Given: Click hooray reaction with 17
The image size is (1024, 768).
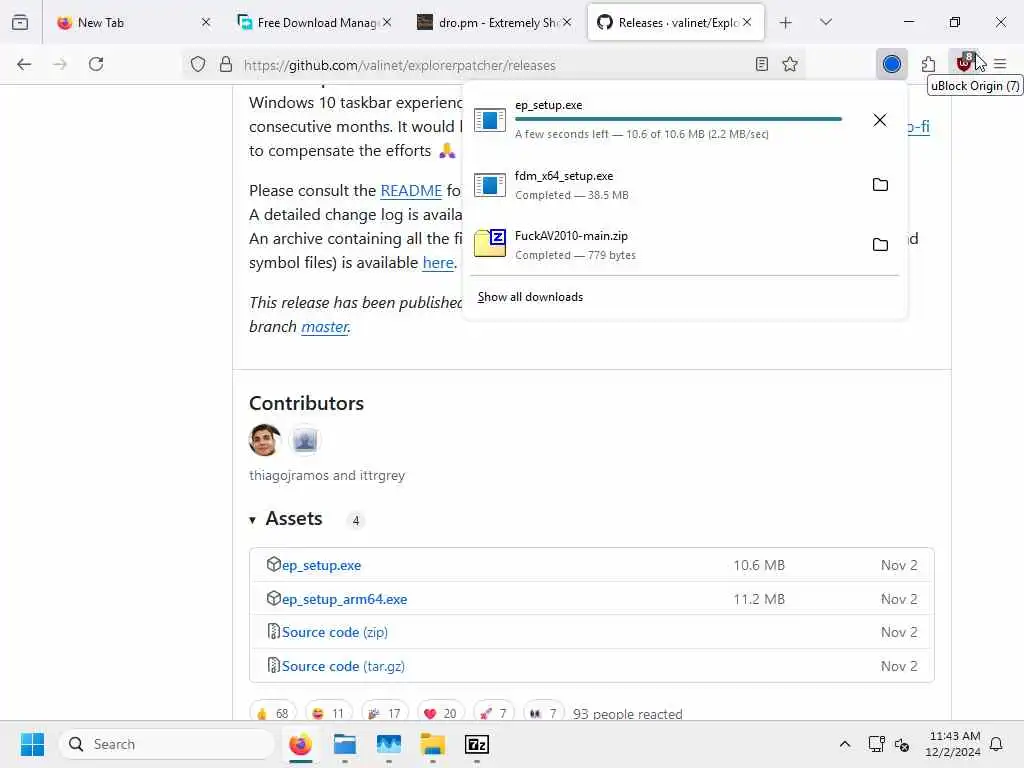Looking at the screenshot, I should [385, 713].
